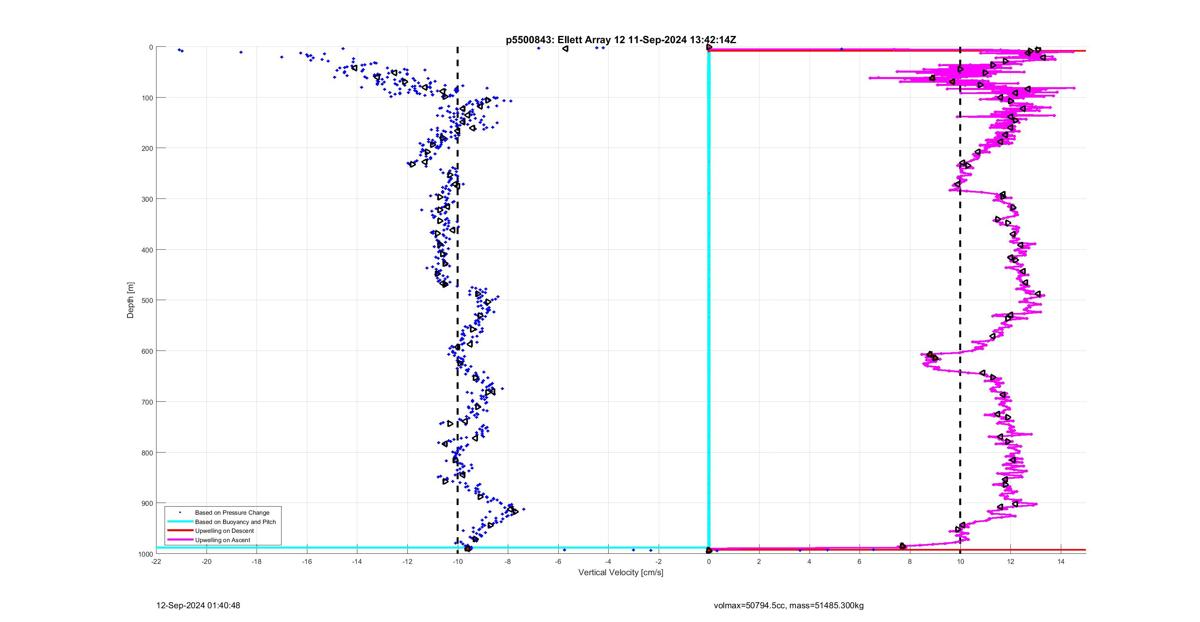The width and height of the screenshot is (1200, 622).
Task: Click the 1000 depth tick label
Action: [x=144, y=554]
